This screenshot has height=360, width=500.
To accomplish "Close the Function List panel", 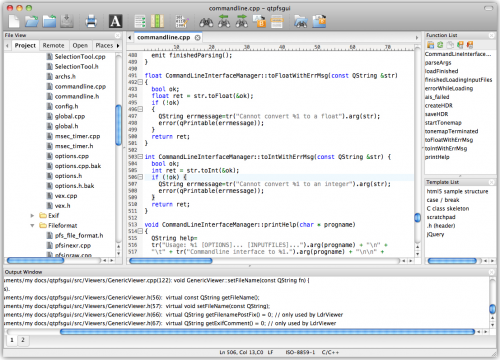I will pos(491,35).
